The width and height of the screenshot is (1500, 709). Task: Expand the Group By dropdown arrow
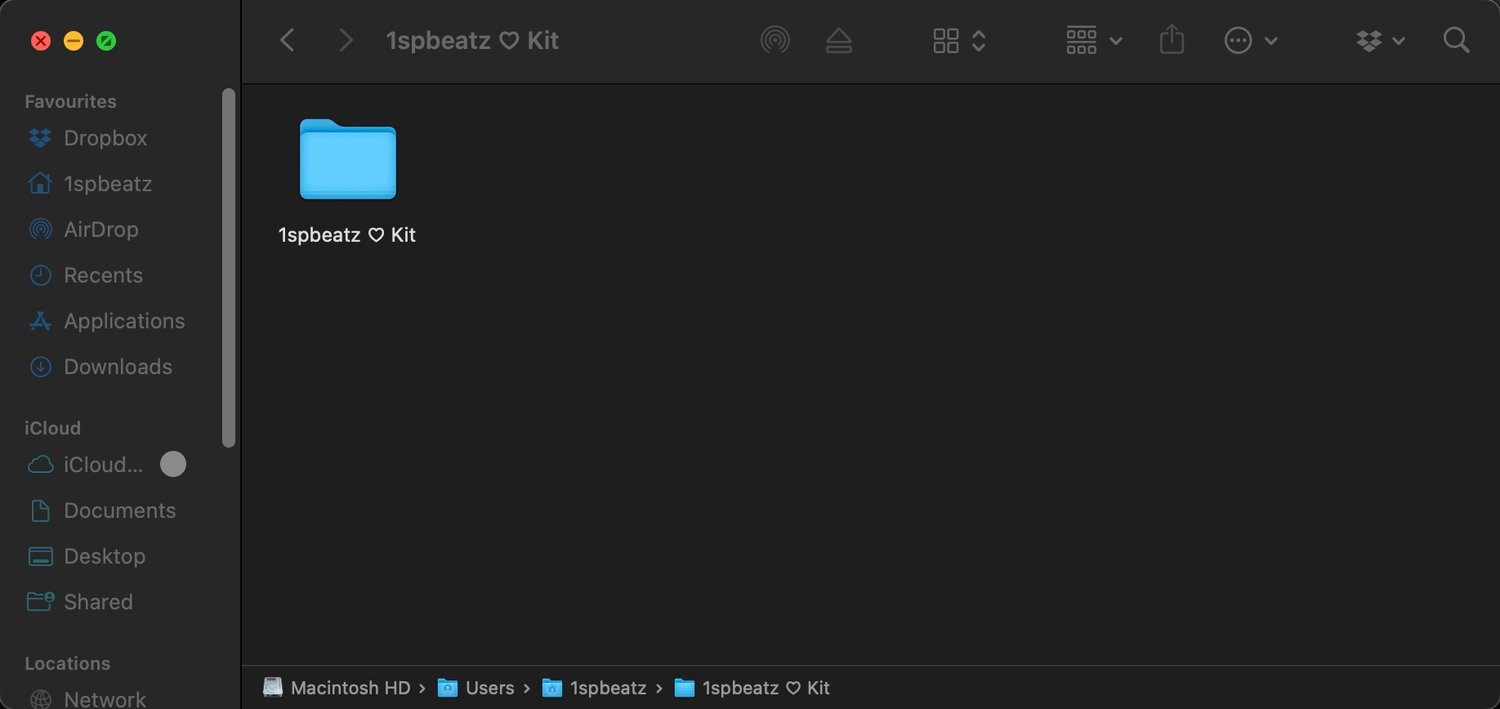[1116, 41]
